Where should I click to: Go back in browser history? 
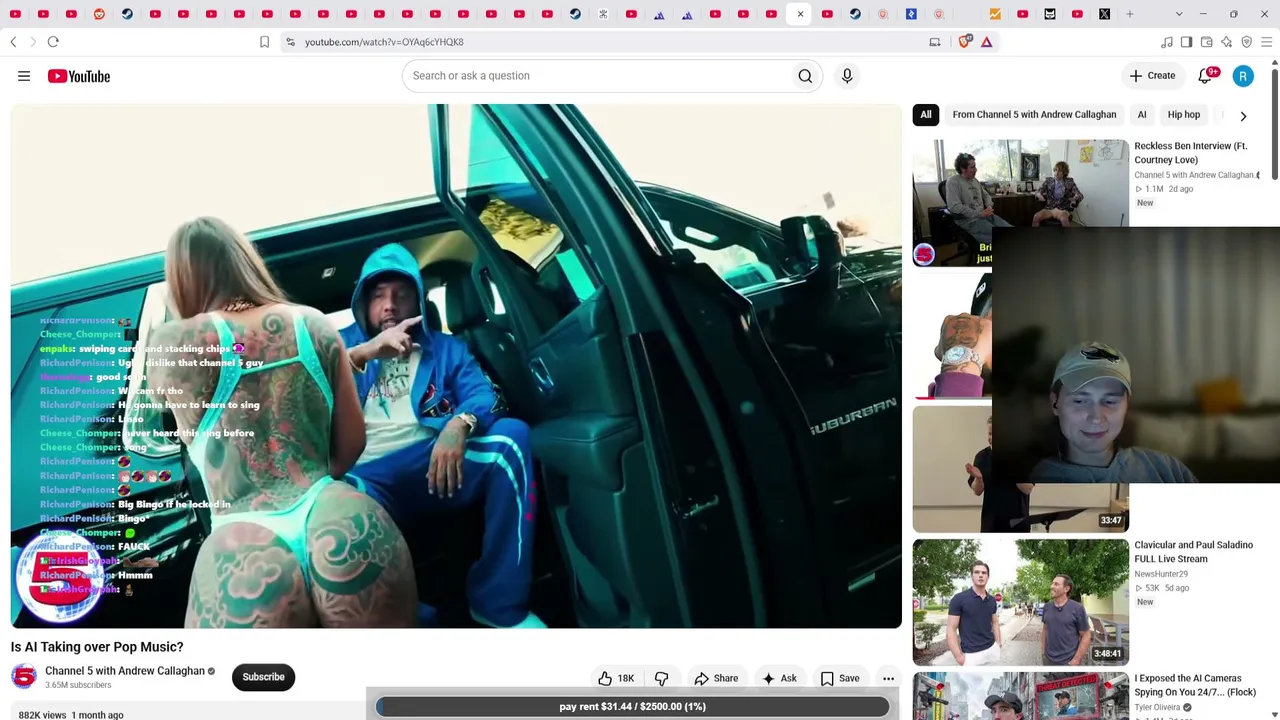tap(13, 42)
